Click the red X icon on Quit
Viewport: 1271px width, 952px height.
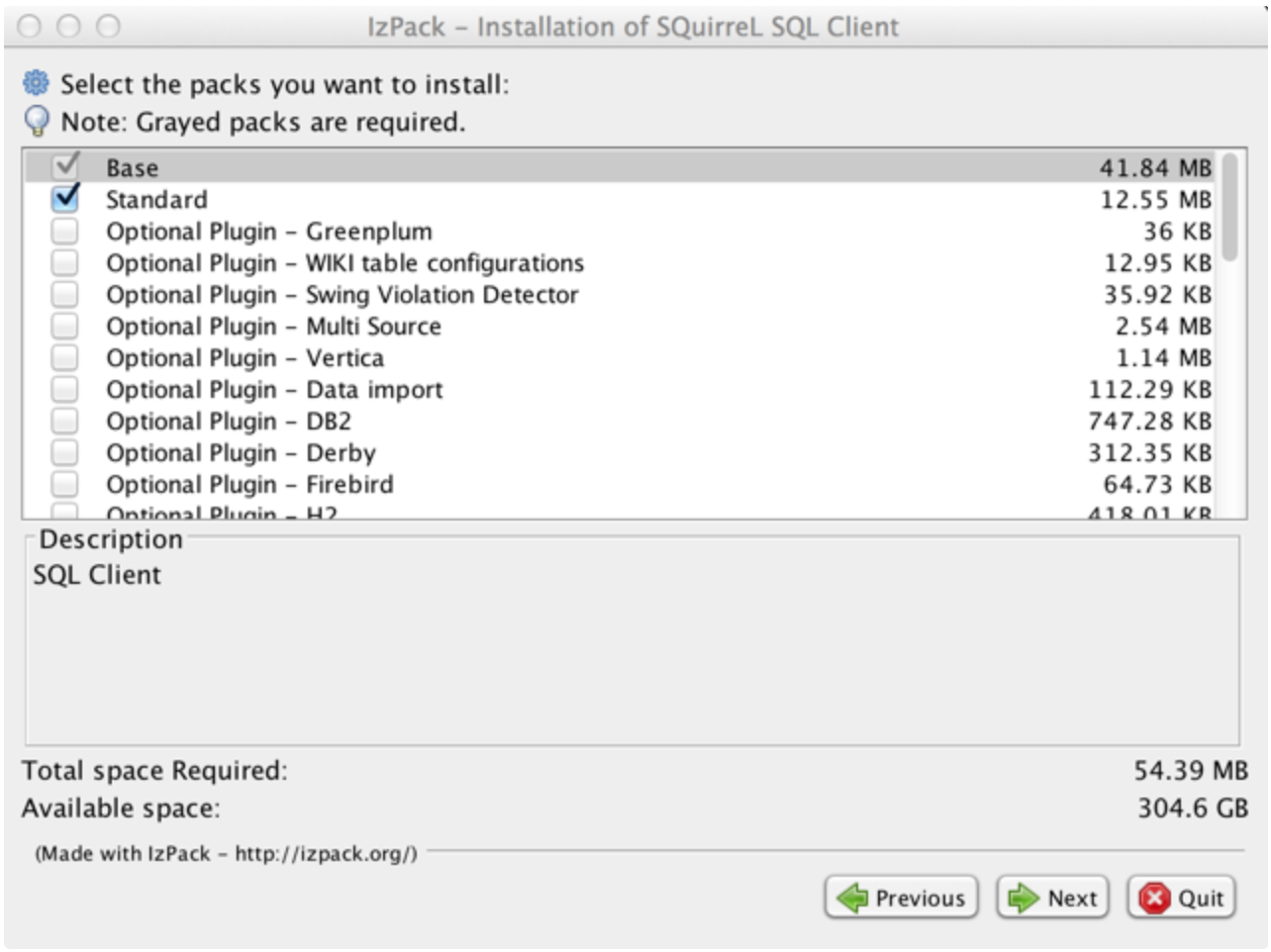pos(1153,898)
